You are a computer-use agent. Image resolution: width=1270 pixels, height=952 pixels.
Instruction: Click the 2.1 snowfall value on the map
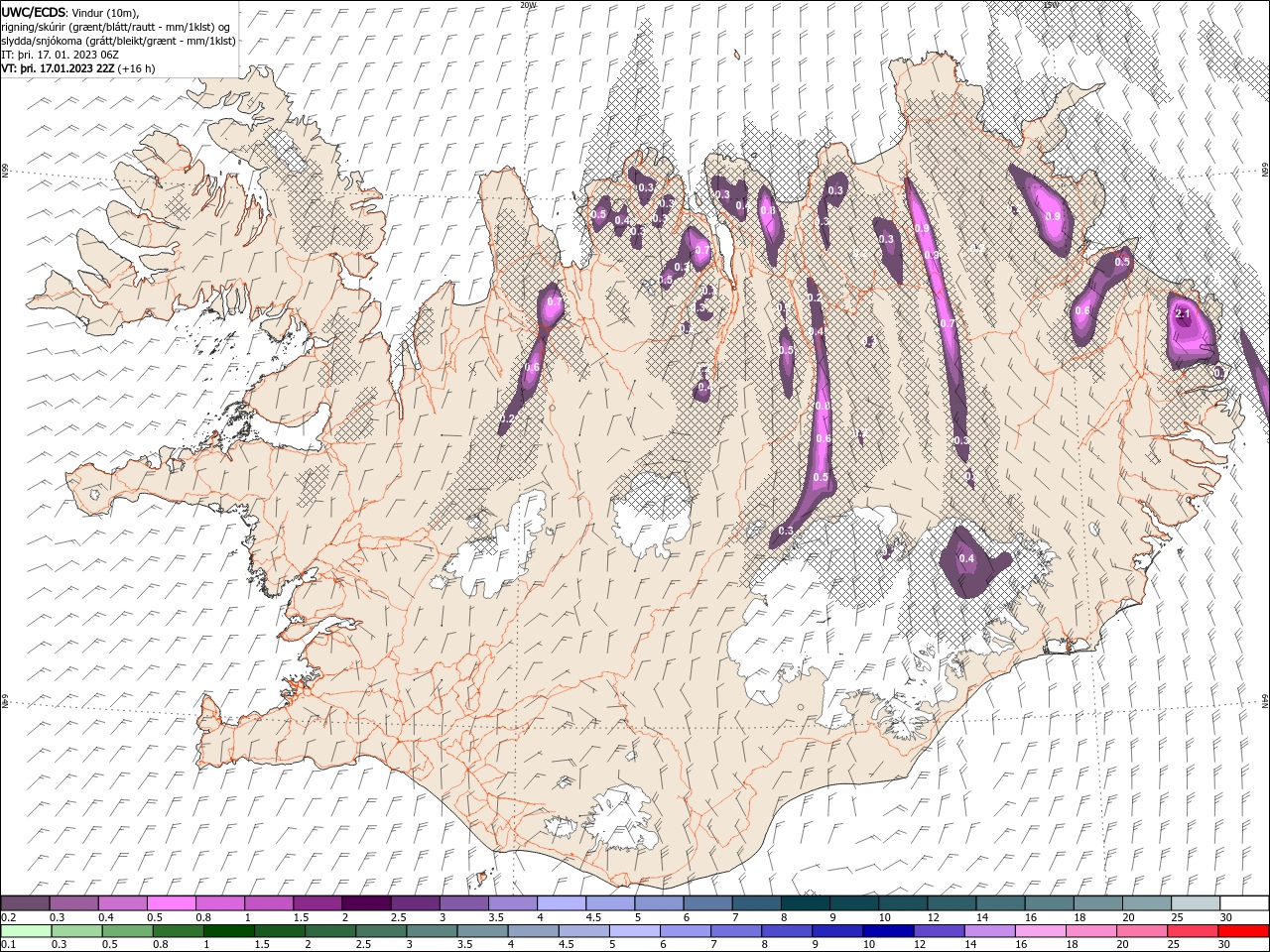pyautogui.click(x=1182, y=313)
